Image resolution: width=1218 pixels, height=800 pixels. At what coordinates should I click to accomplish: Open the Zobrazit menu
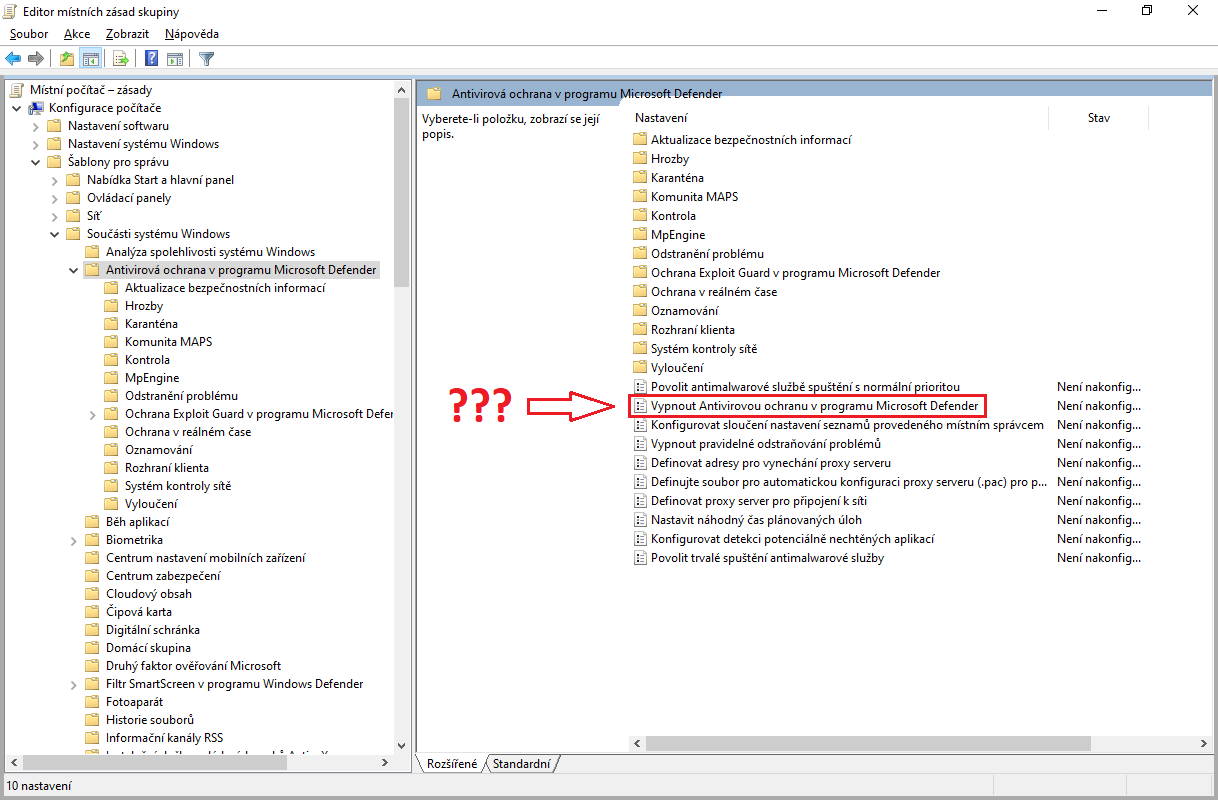(x=129, y=34)
